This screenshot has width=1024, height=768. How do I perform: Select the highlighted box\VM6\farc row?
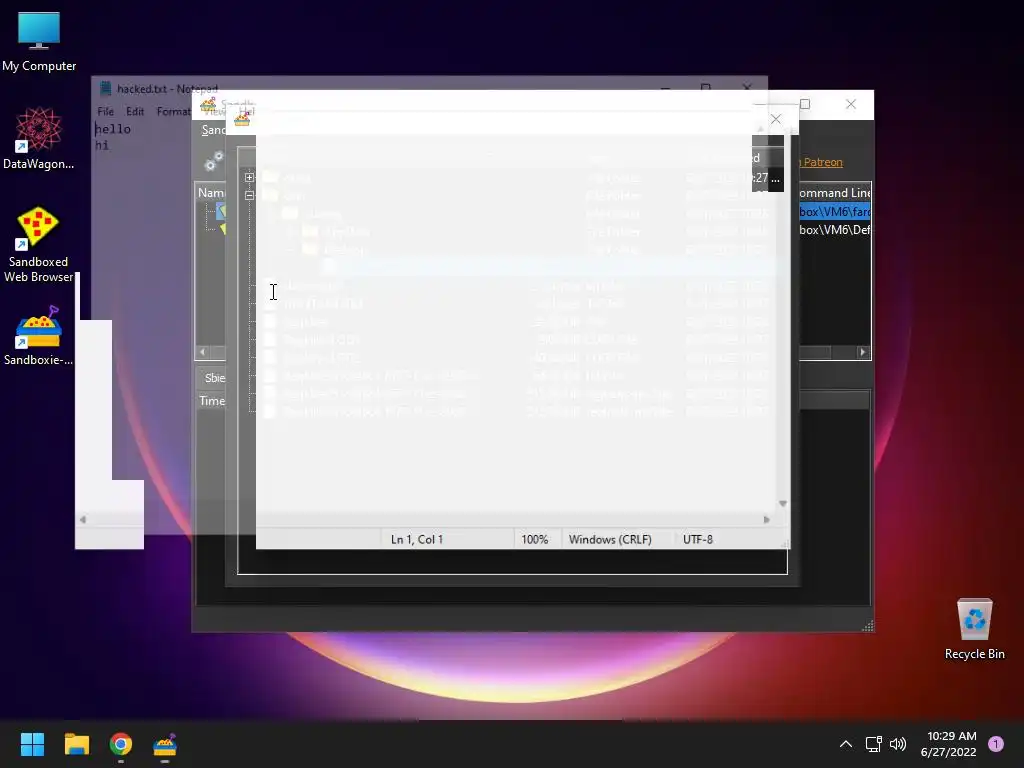coord(835,212)
